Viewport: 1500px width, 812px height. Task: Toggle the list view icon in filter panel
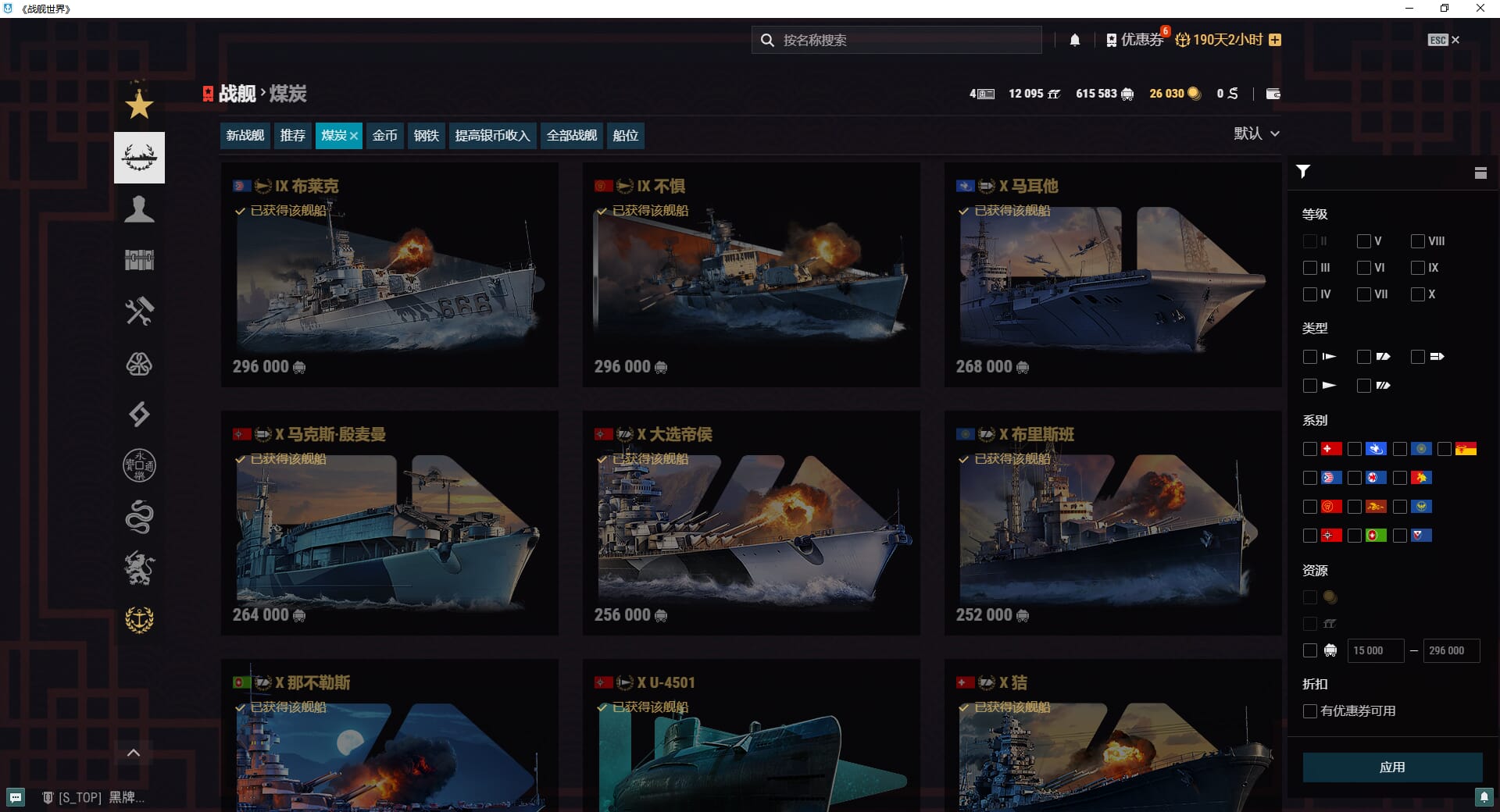coord(1480,173)
